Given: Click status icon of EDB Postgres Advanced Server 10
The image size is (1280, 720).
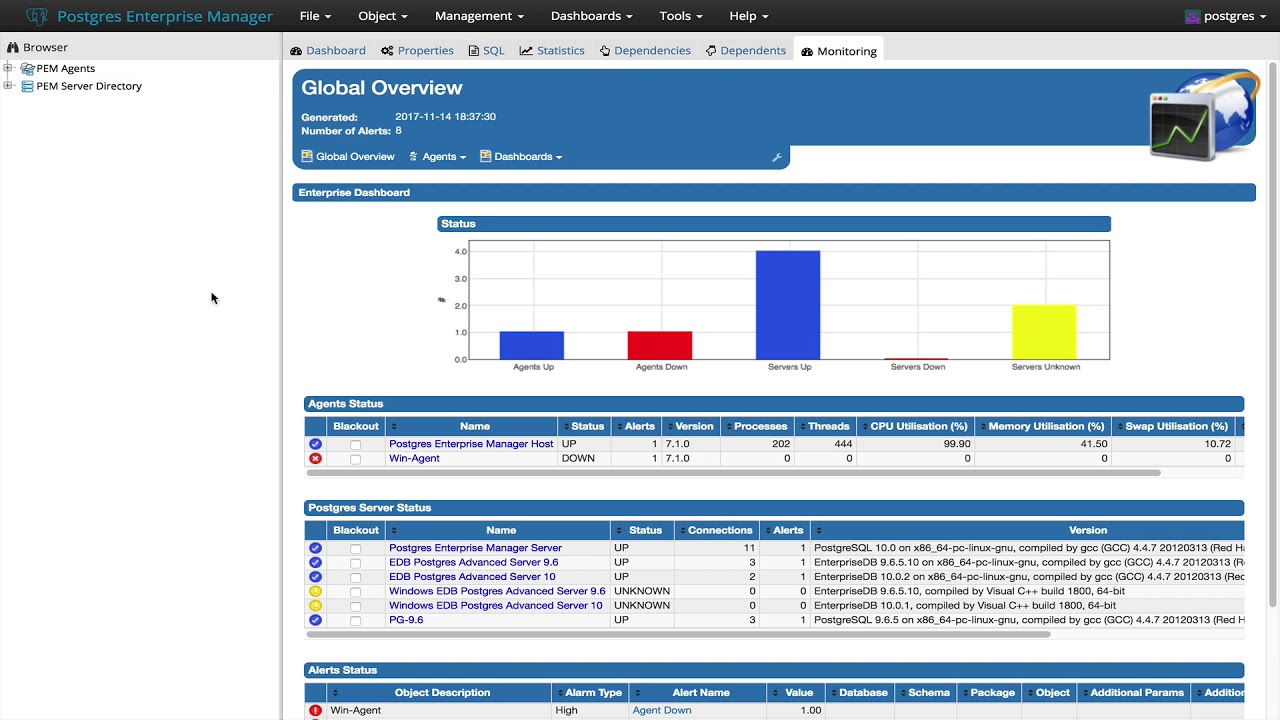Looking at the screenshot, I should [x=316, y=577].
